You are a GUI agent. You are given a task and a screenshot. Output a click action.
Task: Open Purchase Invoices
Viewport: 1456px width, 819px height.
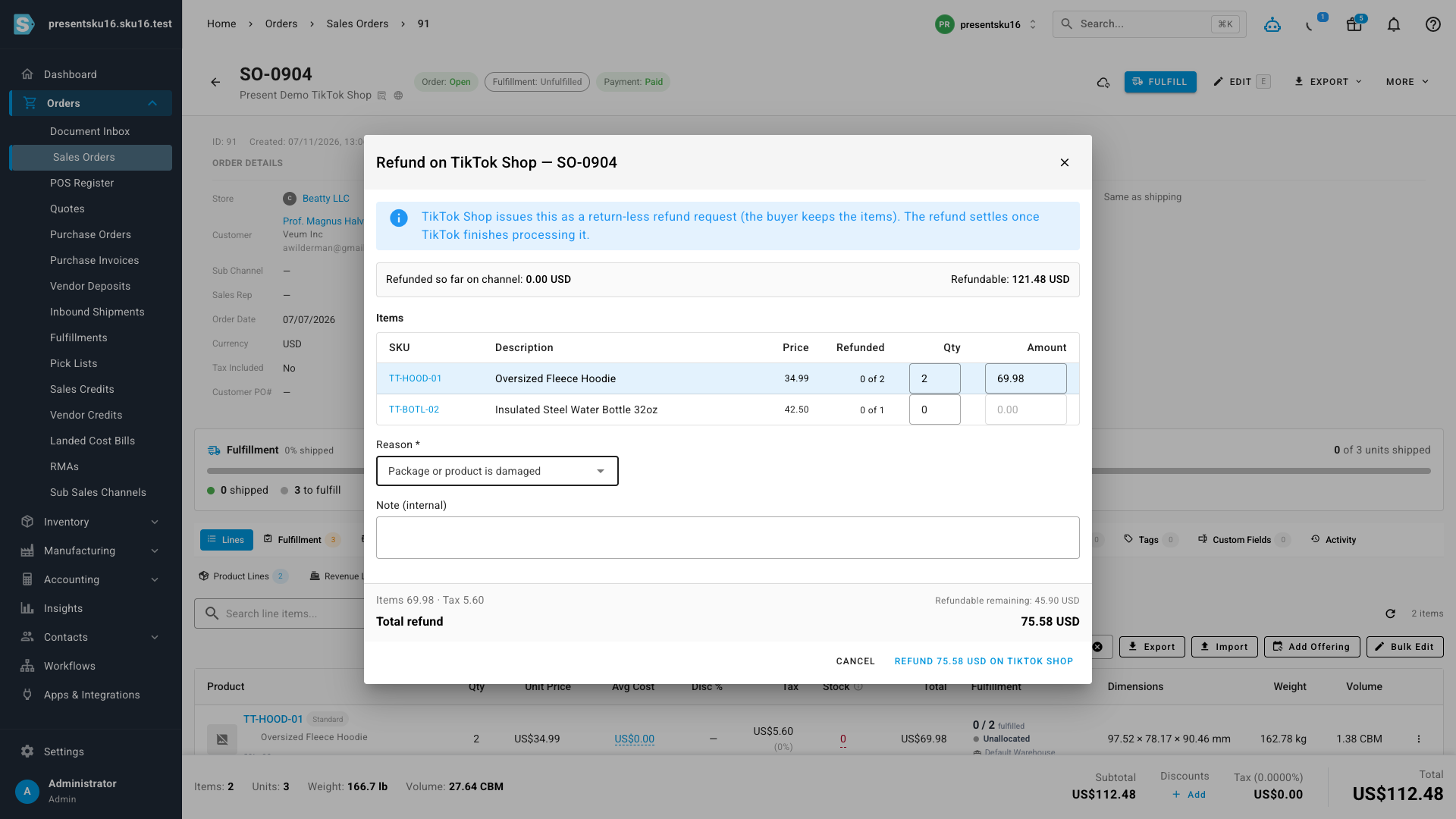(94, 260)
